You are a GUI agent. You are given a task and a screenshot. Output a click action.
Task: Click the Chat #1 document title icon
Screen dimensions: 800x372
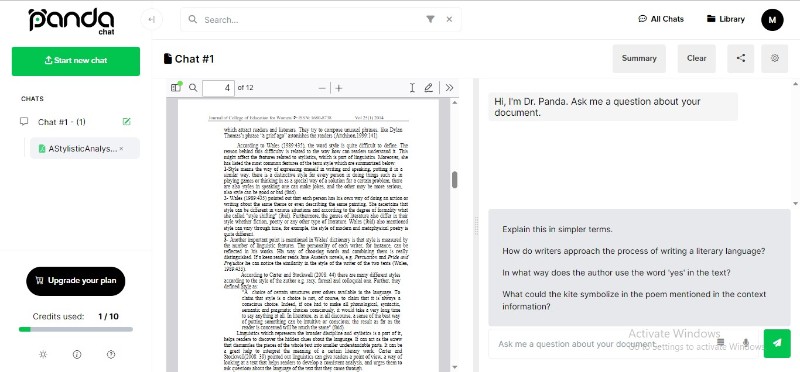point(167,59)
